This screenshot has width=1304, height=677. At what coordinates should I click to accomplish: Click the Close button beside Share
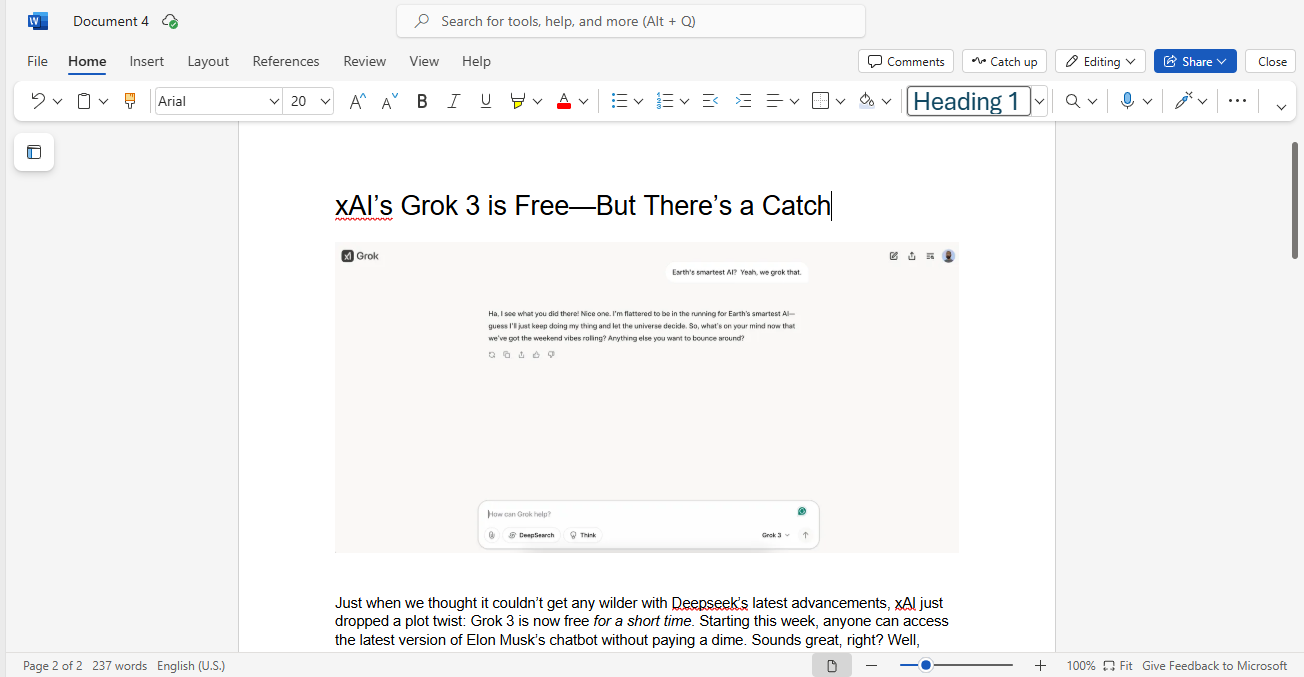pos(1271,61)
